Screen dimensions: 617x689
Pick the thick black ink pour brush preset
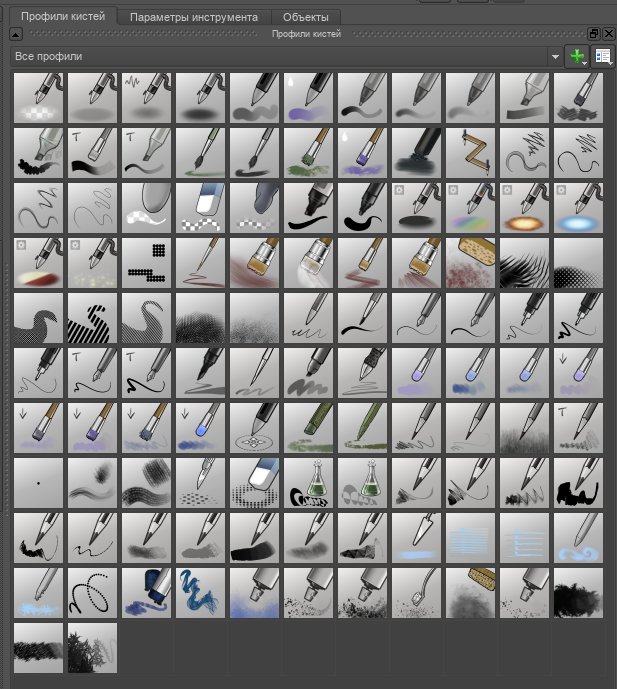point(417,153)
